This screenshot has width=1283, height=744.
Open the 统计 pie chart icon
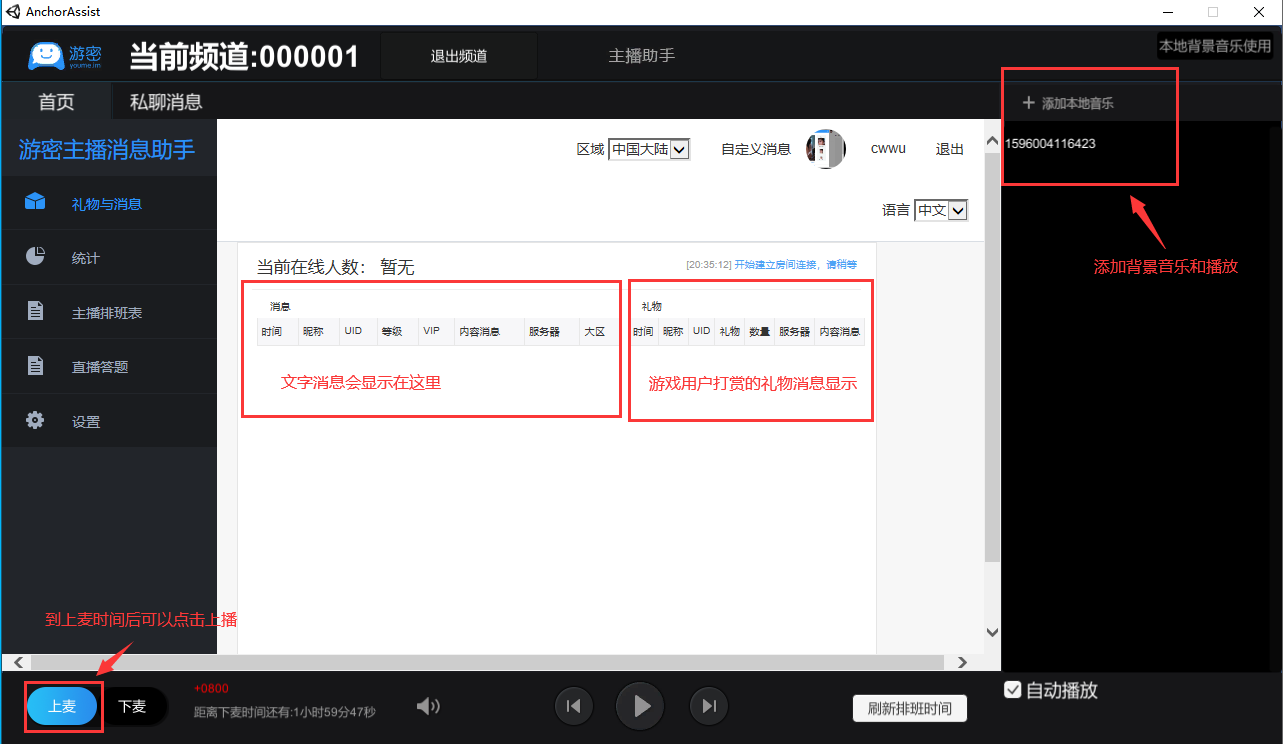coord(35,257)
